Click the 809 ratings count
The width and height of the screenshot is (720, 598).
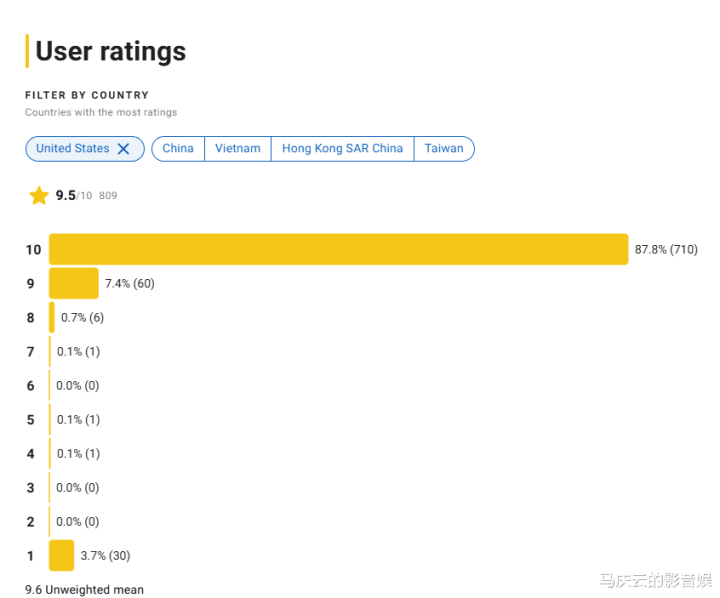click(x=108, y=196)
